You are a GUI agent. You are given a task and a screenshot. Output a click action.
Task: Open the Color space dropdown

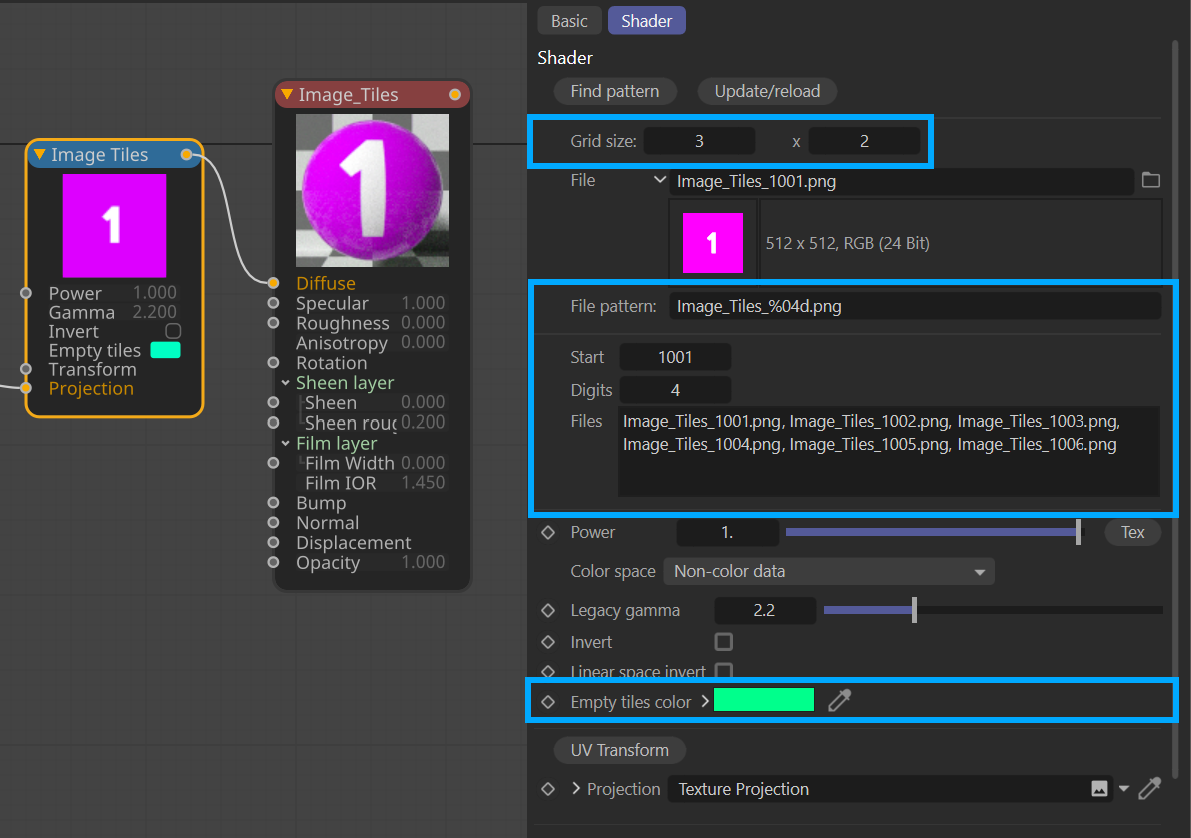point(828,572)
